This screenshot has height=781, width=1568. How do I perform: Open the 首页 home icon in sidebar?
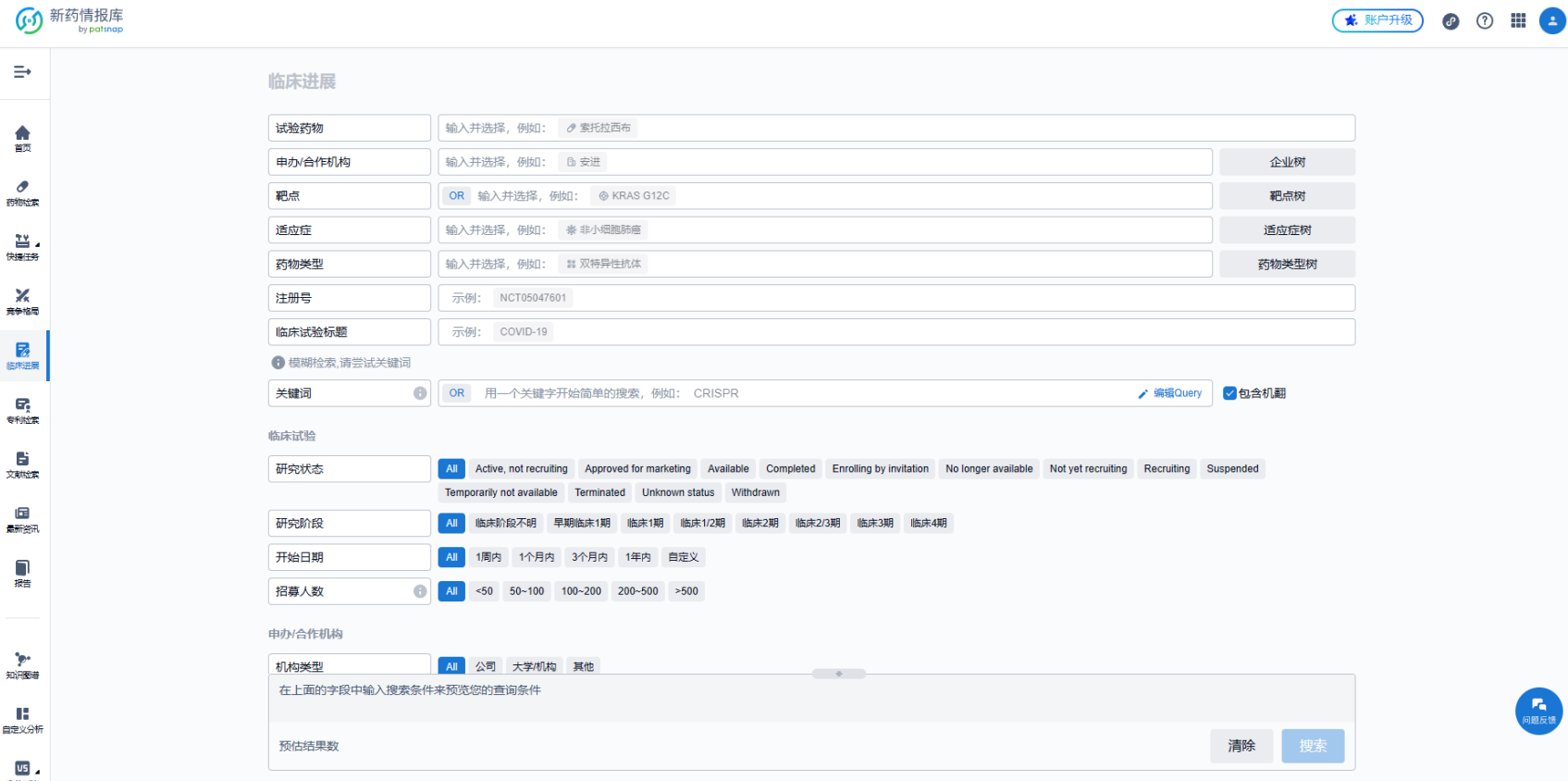coord(22,137)
